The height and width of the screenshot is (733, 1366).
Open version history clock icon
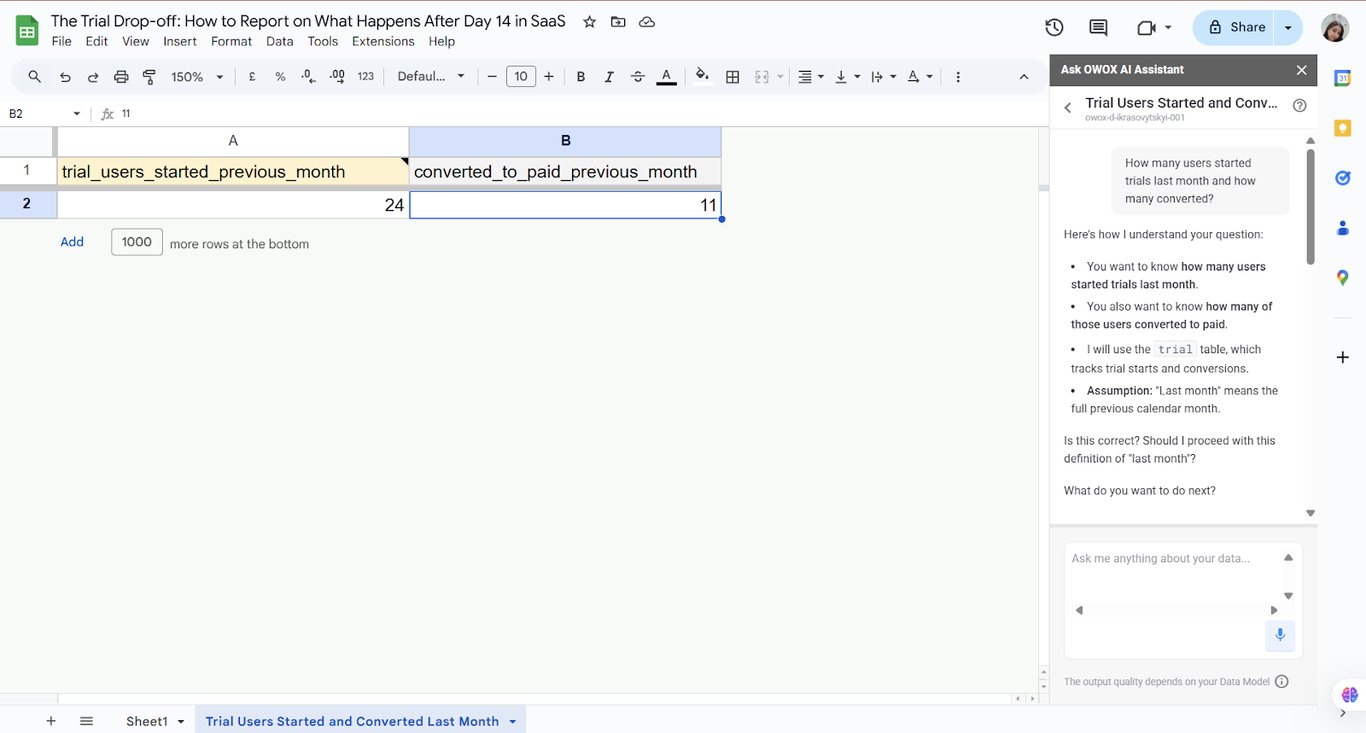(x=1054, y=28)
